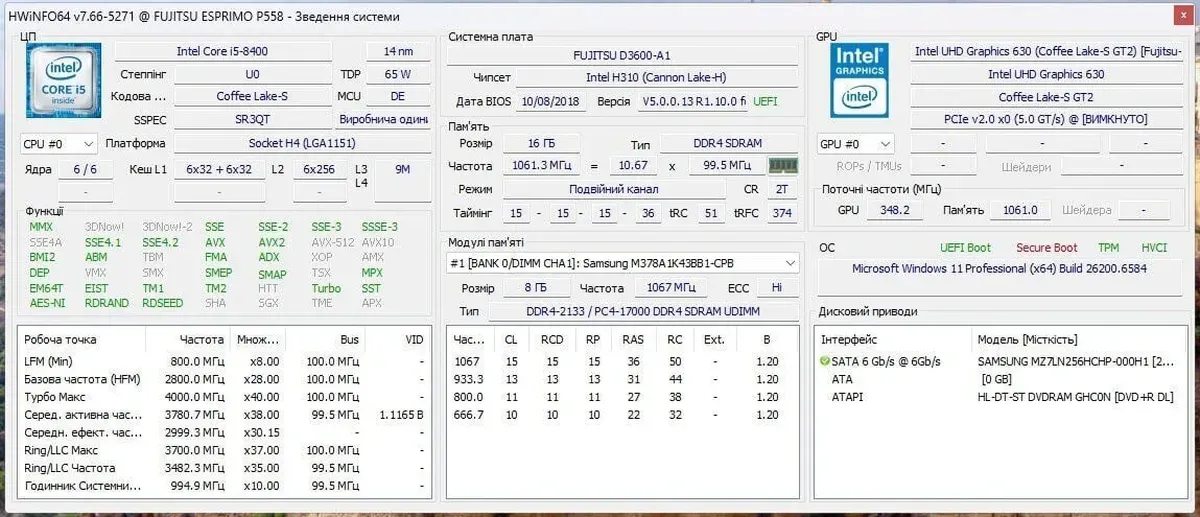Click the green SATA drive status icon
1200x517 pixels.
coord(825,361)
